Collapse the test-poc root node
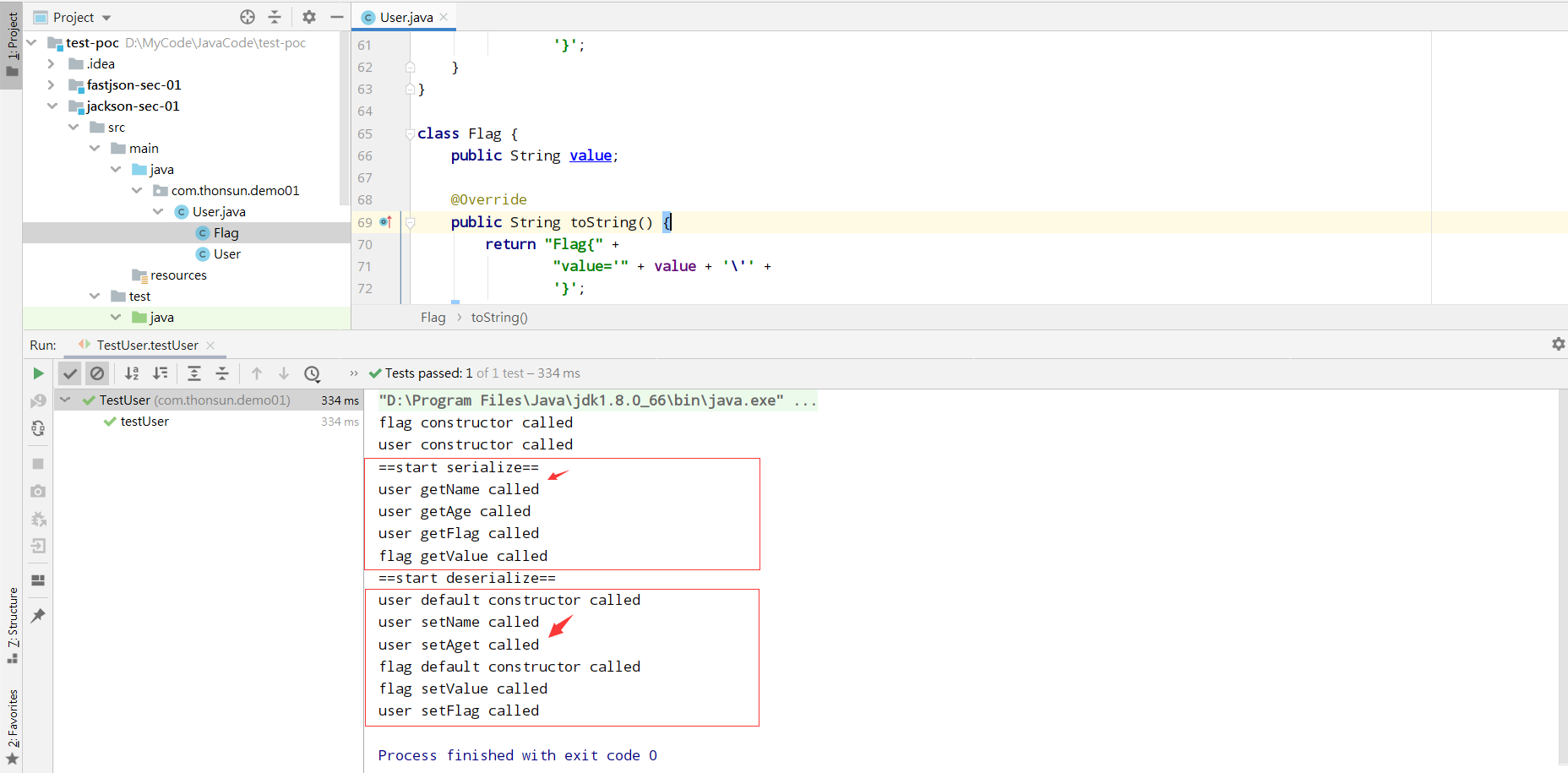The height and width of the screenshot is (773, 1568). click(x=31, y=42)
